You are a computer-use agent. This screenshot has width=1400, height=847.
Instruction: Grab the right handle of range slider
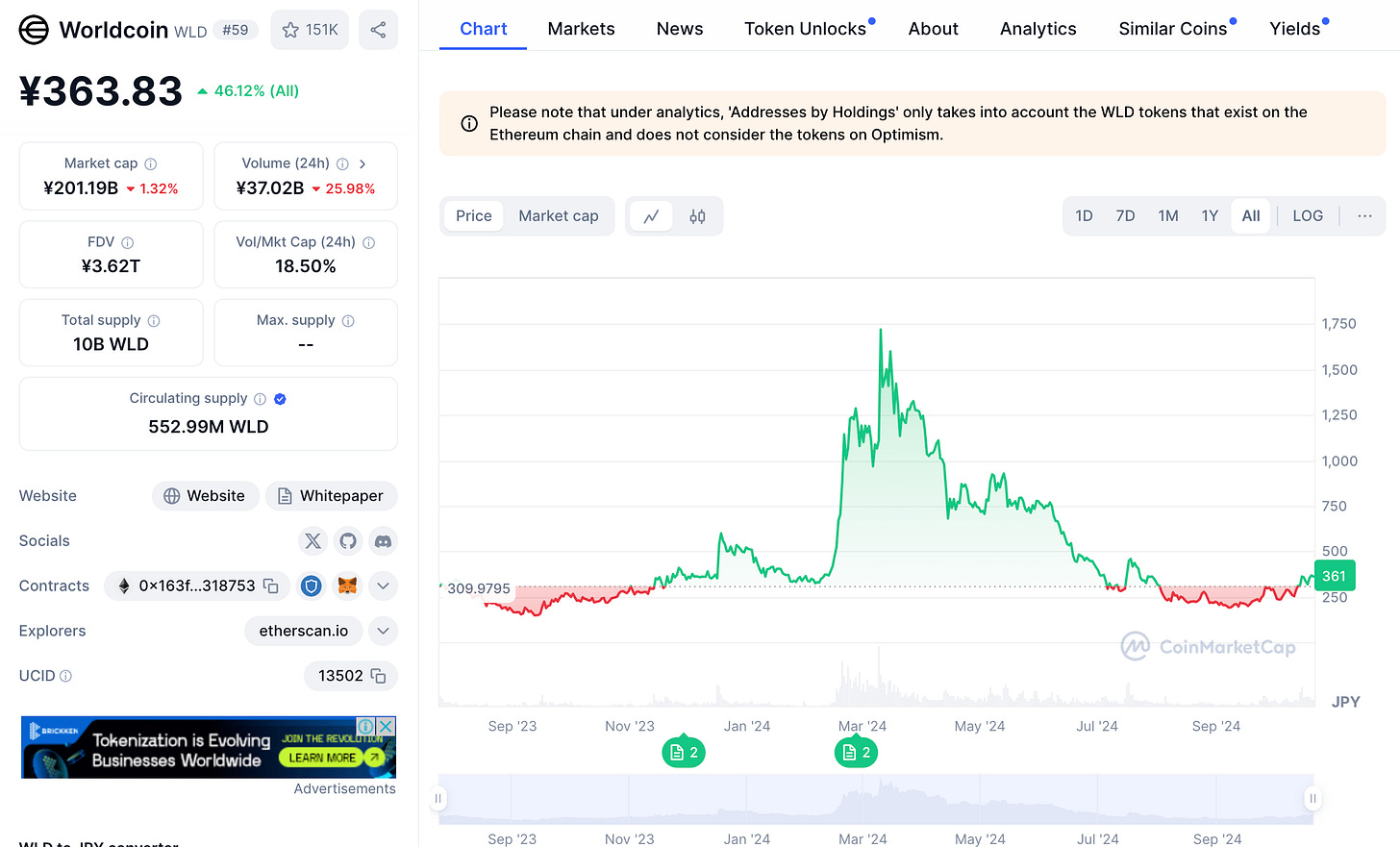click(1312, 798)
